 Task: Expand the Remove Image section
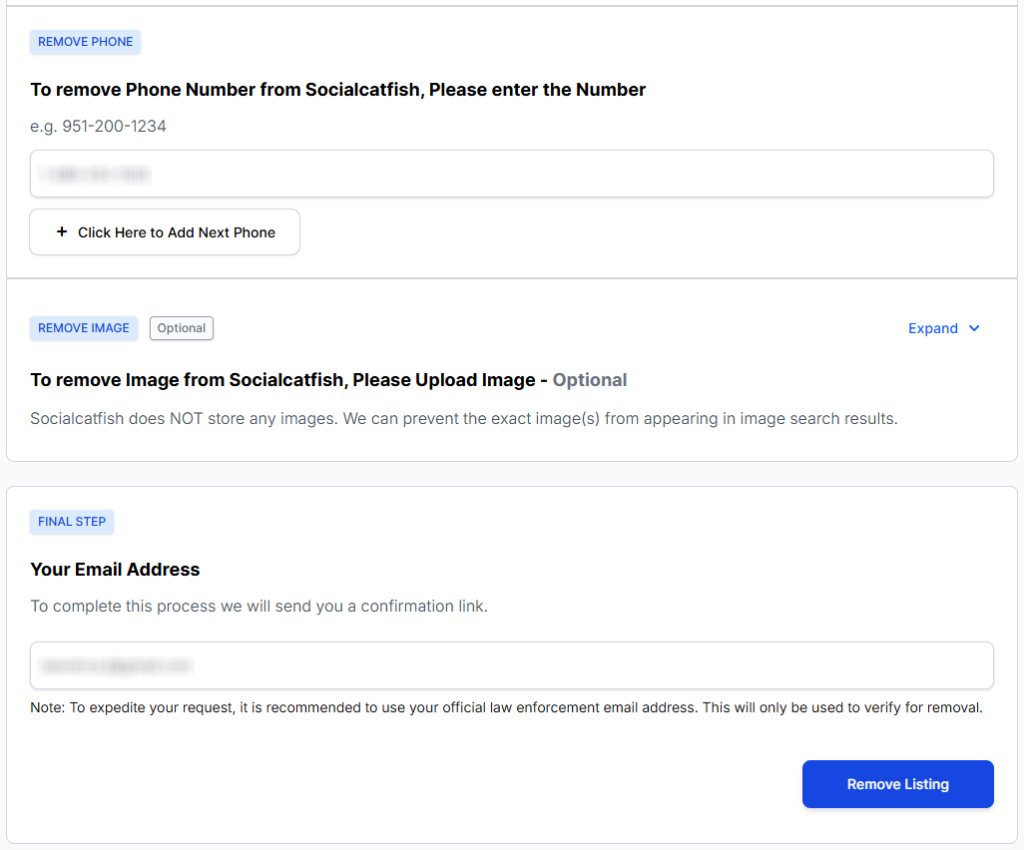point(933,329)
